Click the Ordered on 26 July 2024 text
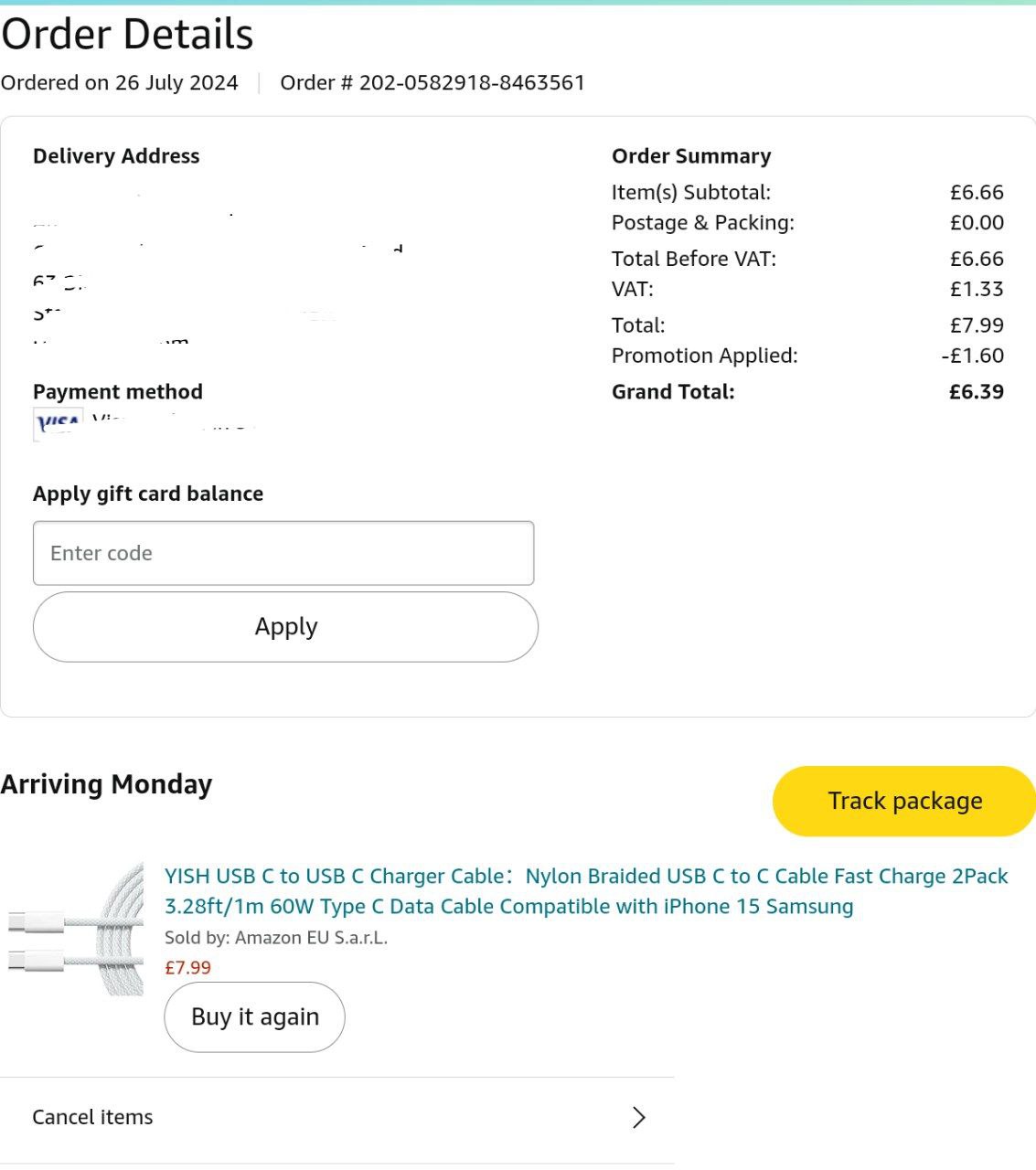1036x1170 pixels. 120,82
